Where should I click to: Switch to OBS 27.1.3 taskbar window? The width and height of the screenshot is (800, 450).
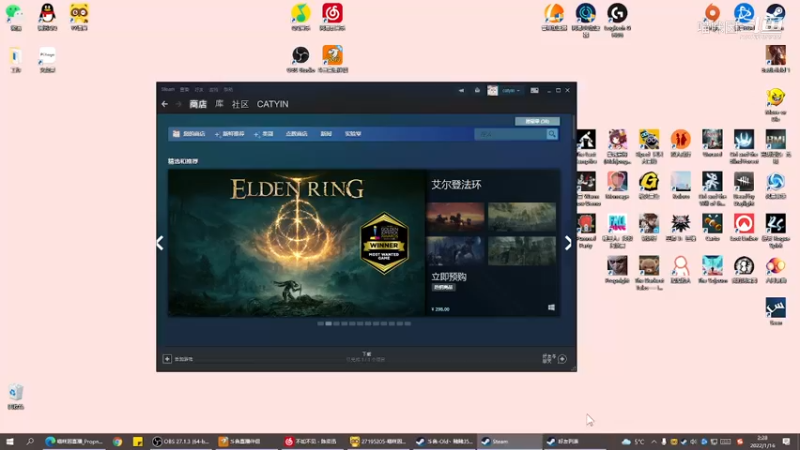[181, 441]
